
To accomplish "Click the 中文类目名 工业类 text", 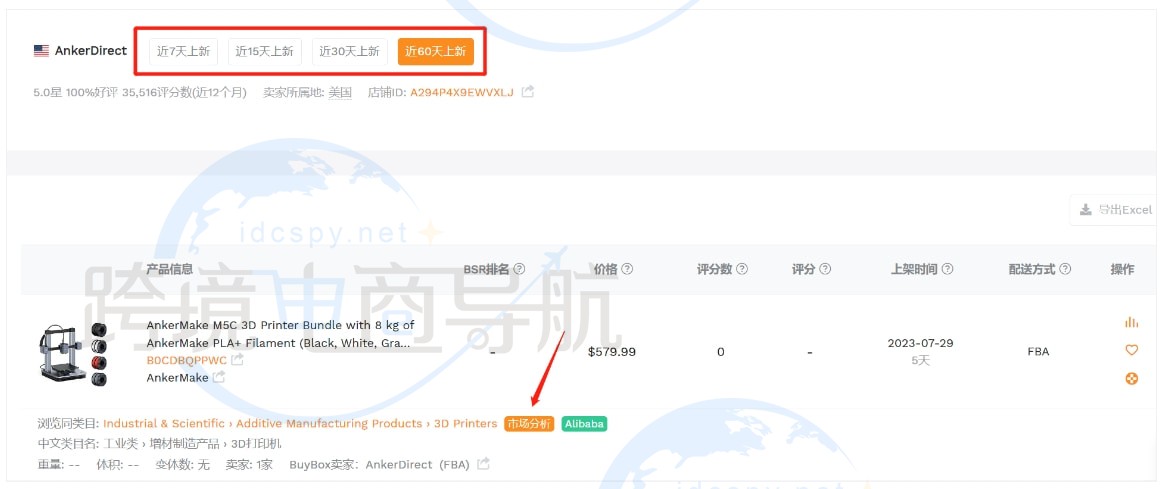I will pos(119,444).
